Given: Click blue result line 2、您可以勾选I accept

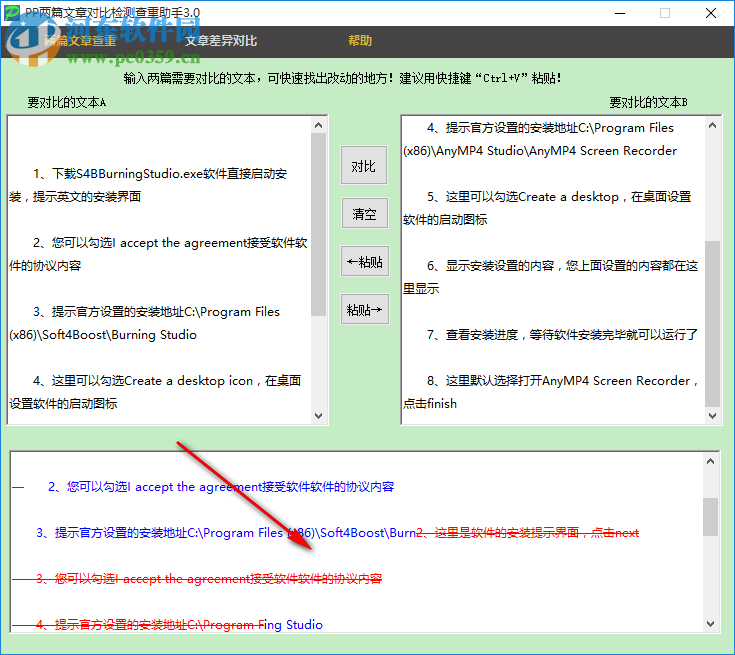Looking at the screenshot, I should tap(221, 487).
